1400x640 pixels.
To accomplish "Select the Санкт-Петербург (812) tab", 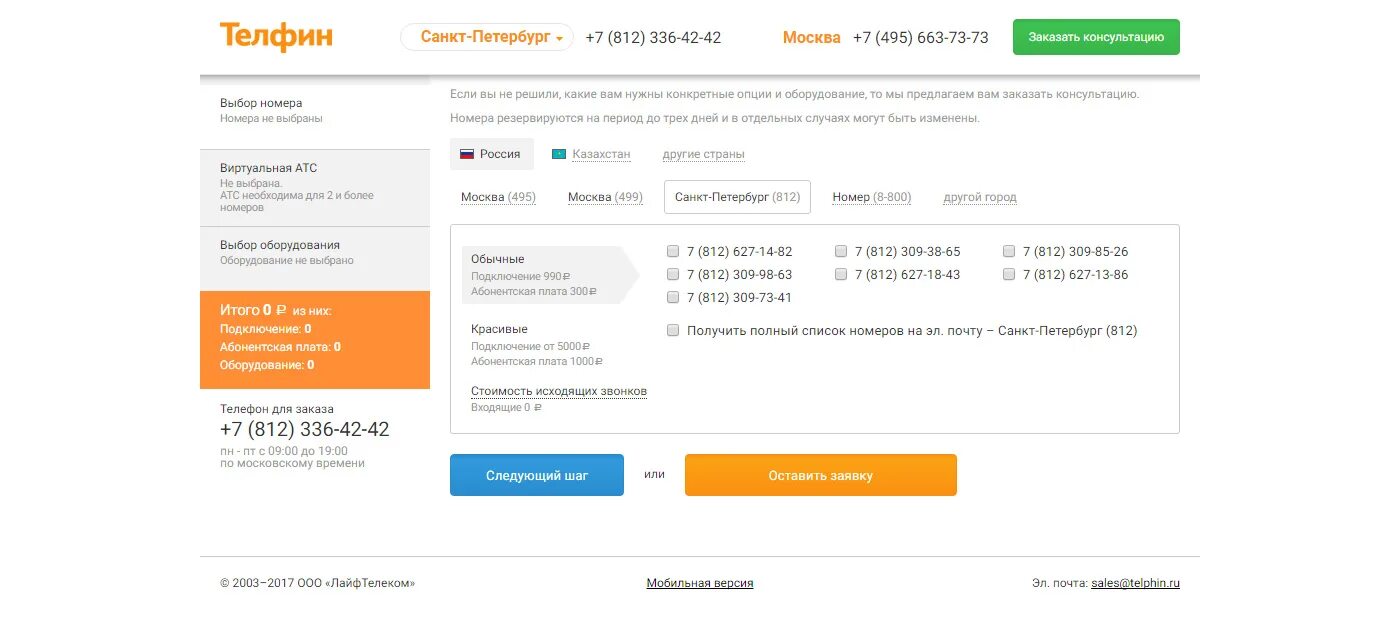I will (x=737, y=197).
